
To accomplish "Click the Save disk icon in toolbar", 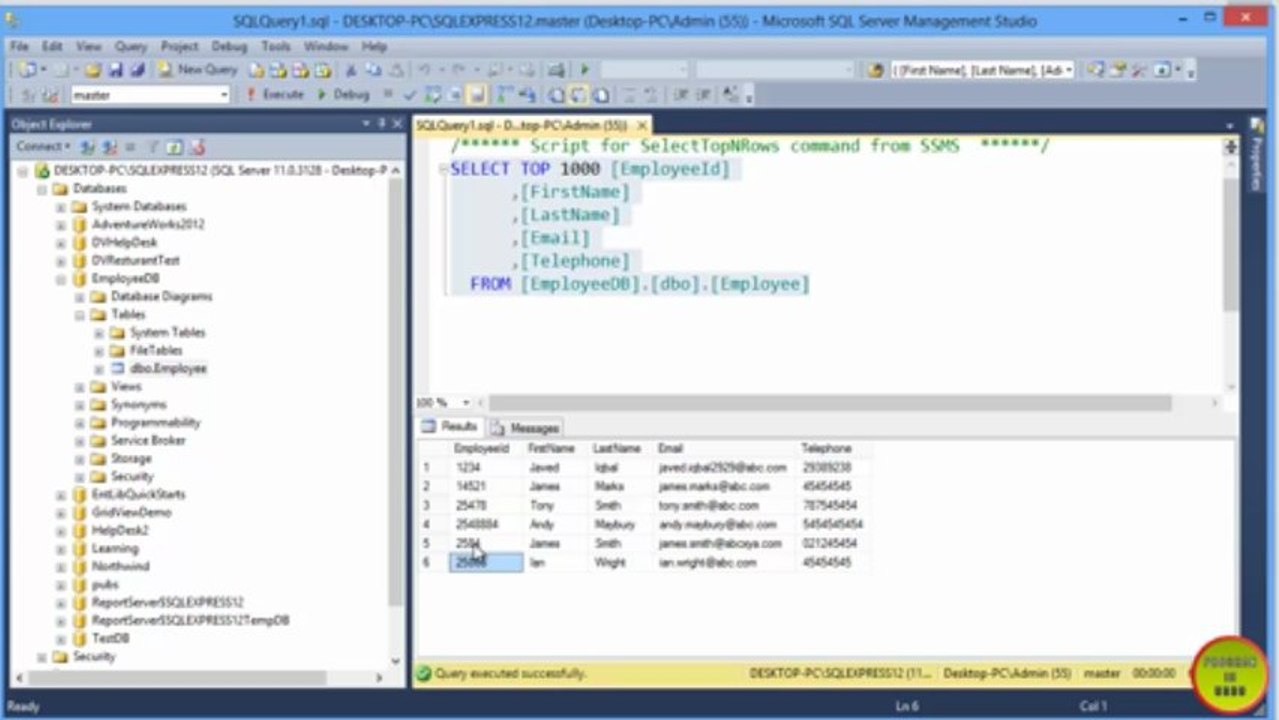I will point(115,70).
